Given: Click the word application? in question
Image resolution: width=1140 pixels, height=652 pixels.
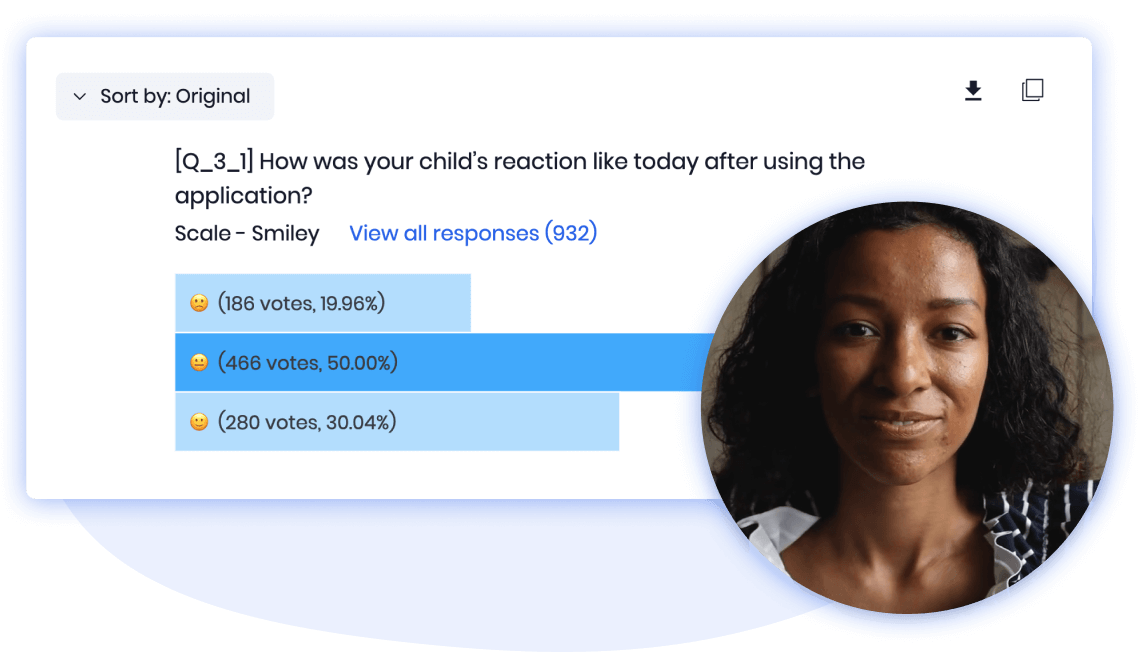Looking at the screenshot, I should click(244, 196).
